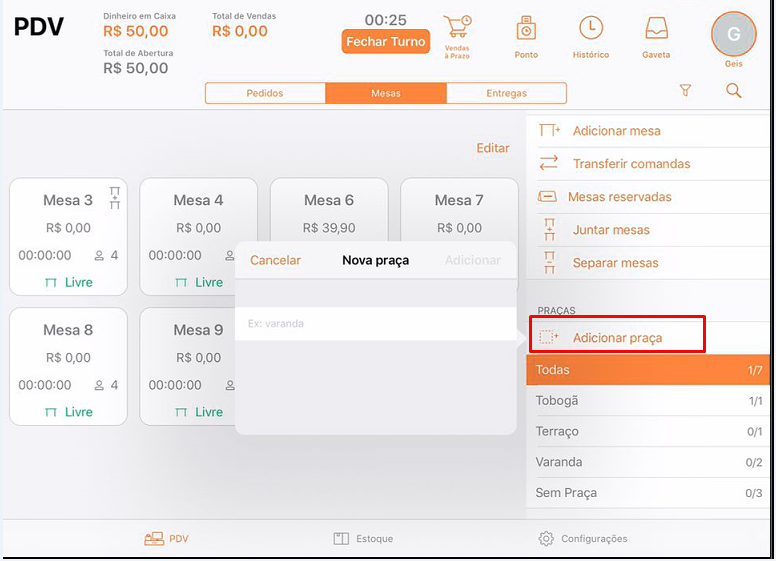
Task: Click the Configurações gear icon
Action: [546, 539]
